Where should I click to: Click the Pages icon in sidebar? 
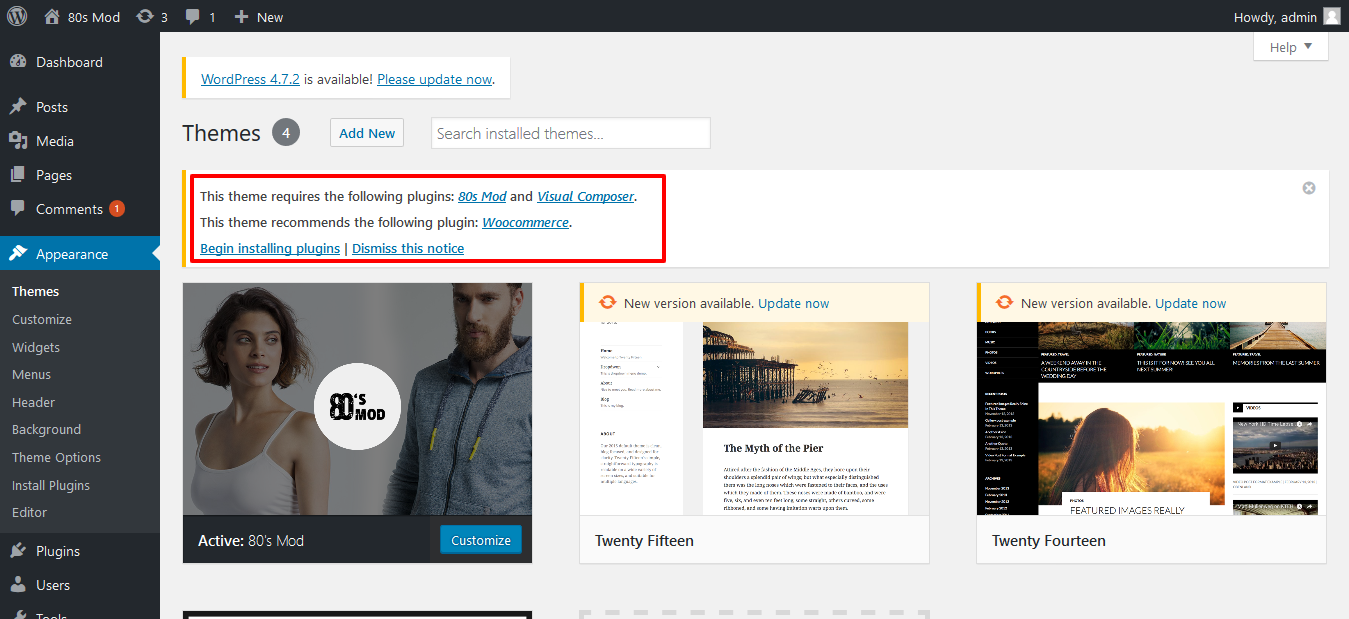tap(18, 175)
